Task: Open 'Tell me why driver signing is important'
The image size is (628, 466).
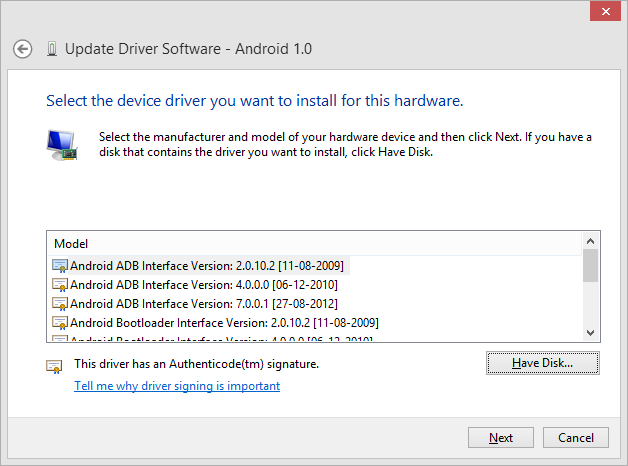Action: [177, 386]
